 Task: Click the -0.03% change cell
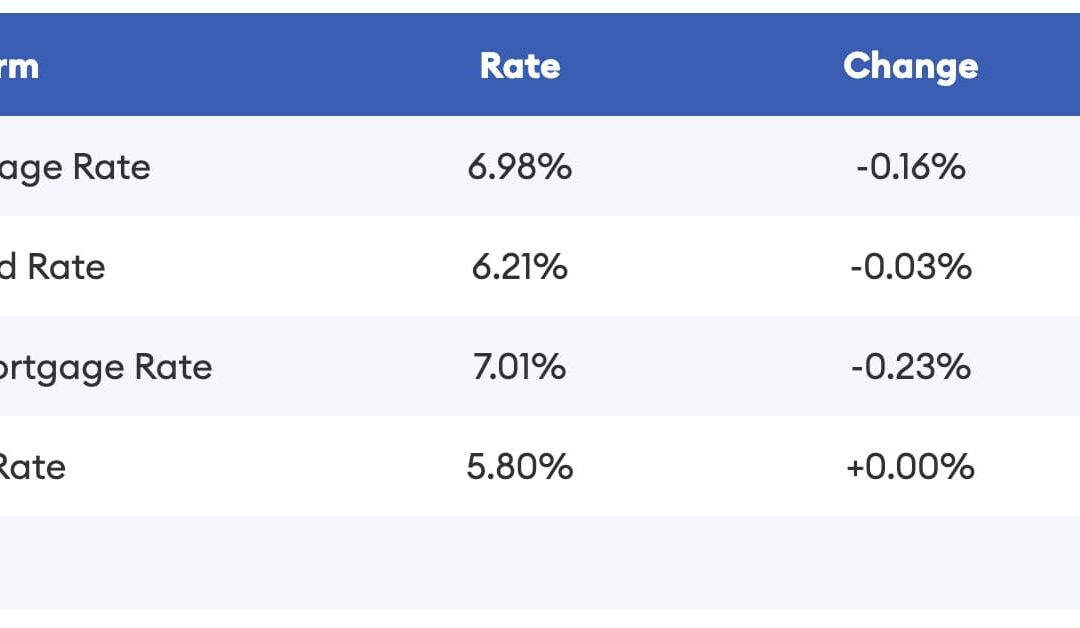[910, 266]
